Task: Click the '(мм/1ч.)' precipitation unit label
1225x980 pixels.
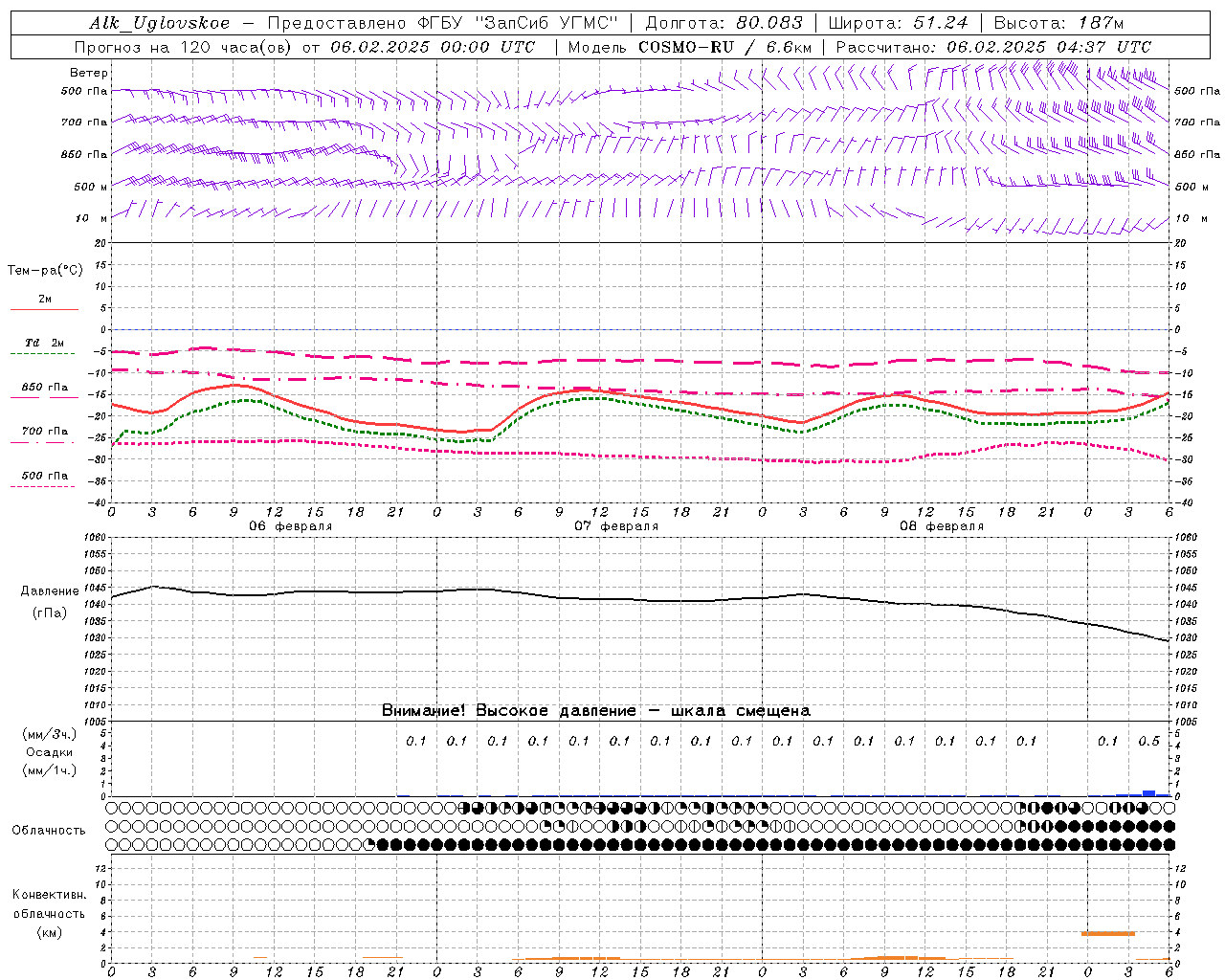Action: (50, 770)
